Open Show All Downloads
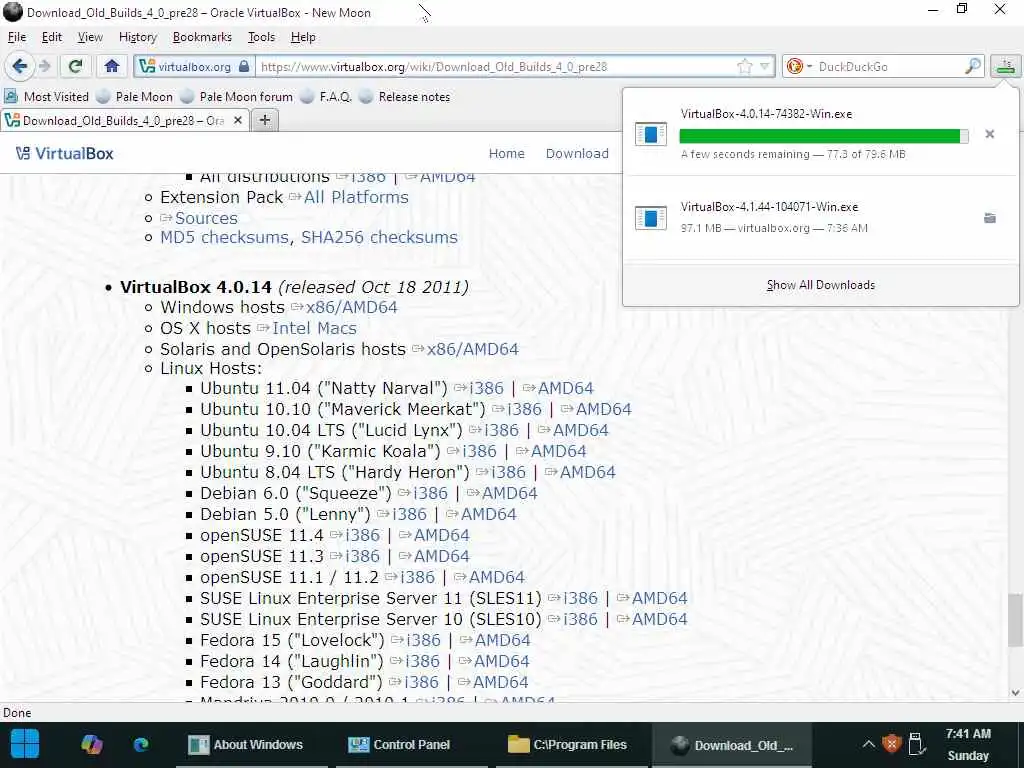The image size is (1024, 768). click(821, 285)
